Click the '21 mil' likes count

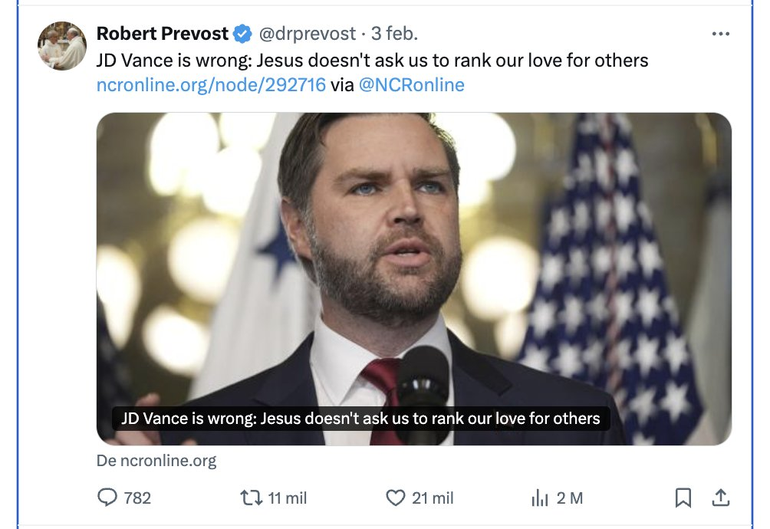[432, 497]
